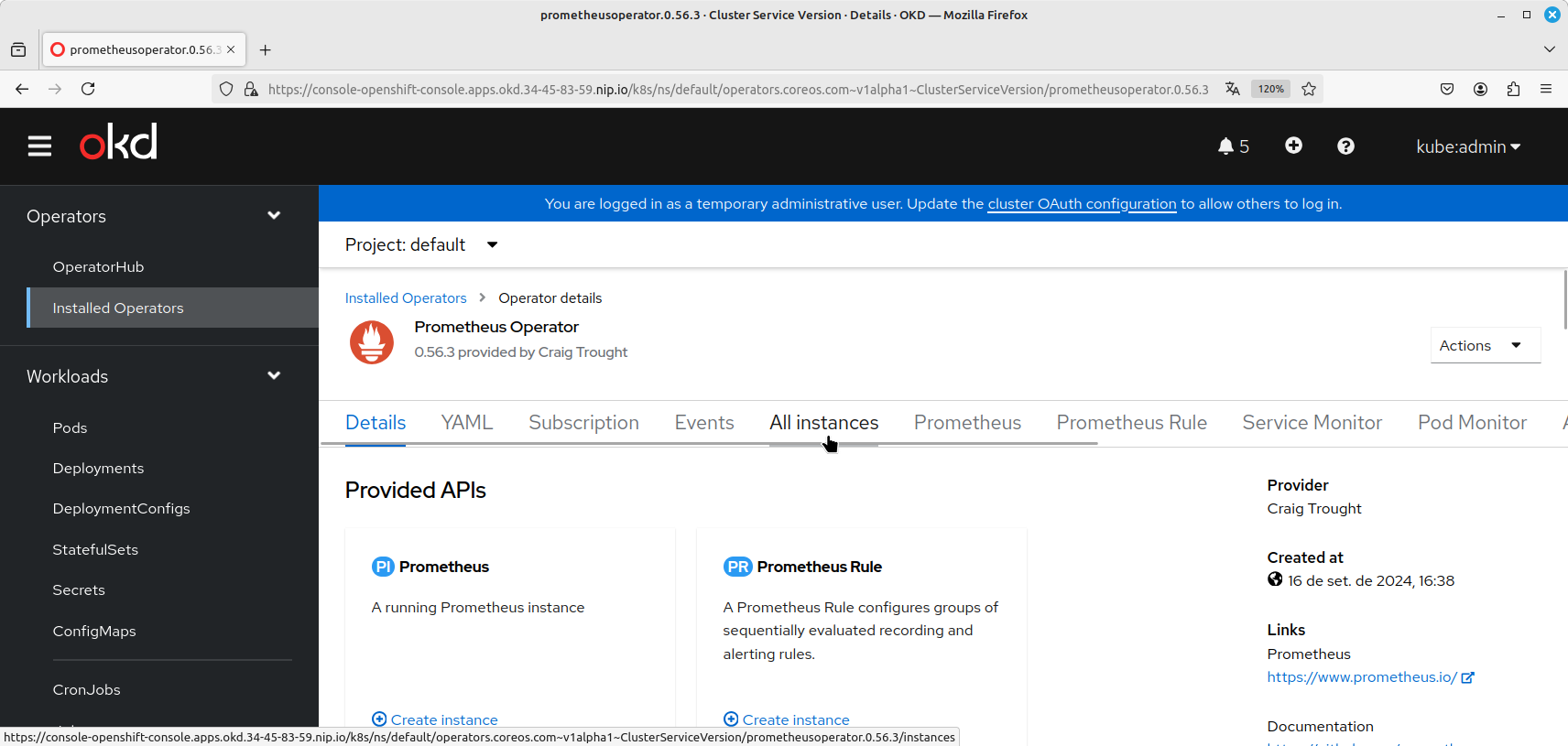Click the Craig Trought provider name

[x=1314, y=509]
